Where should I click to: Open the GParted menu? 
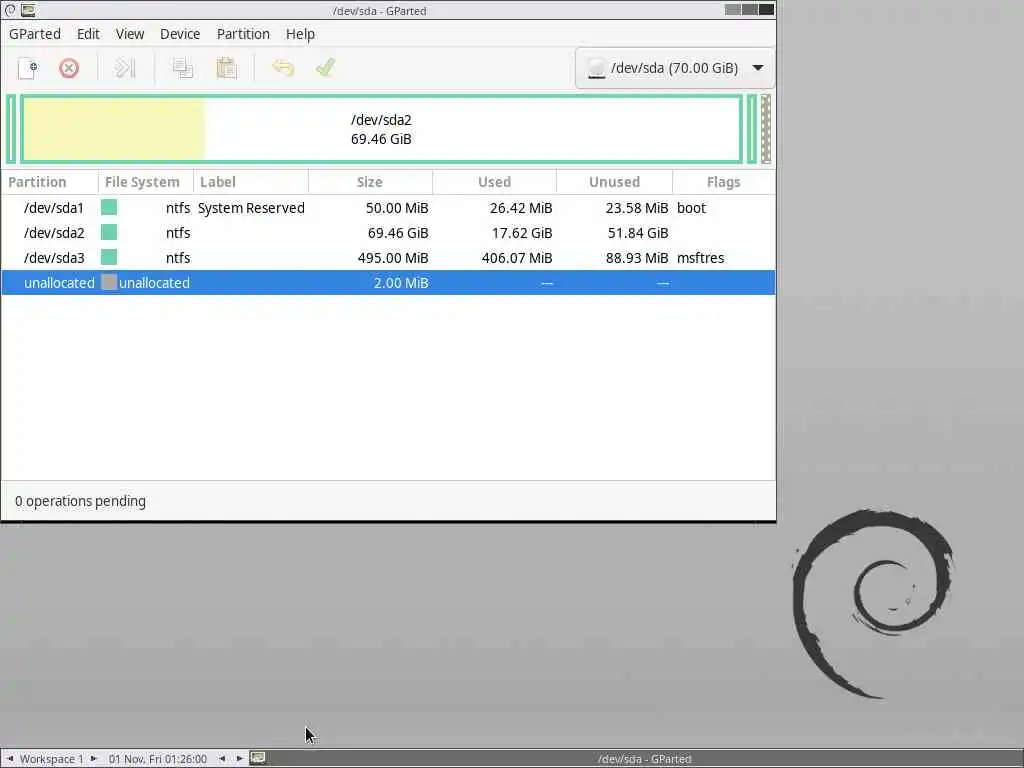(x=35, y=34)
